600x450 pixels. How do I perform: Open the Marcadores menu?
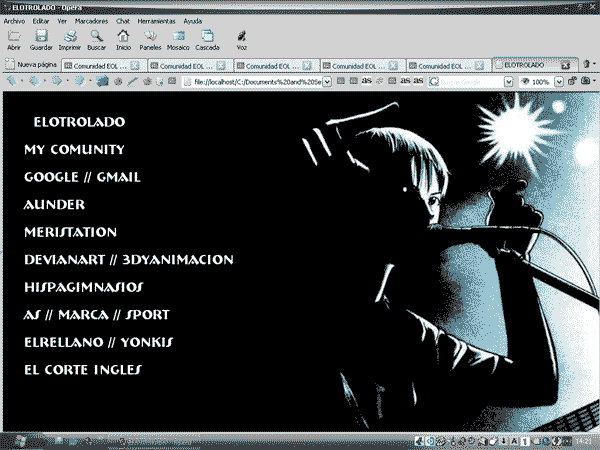91,21
